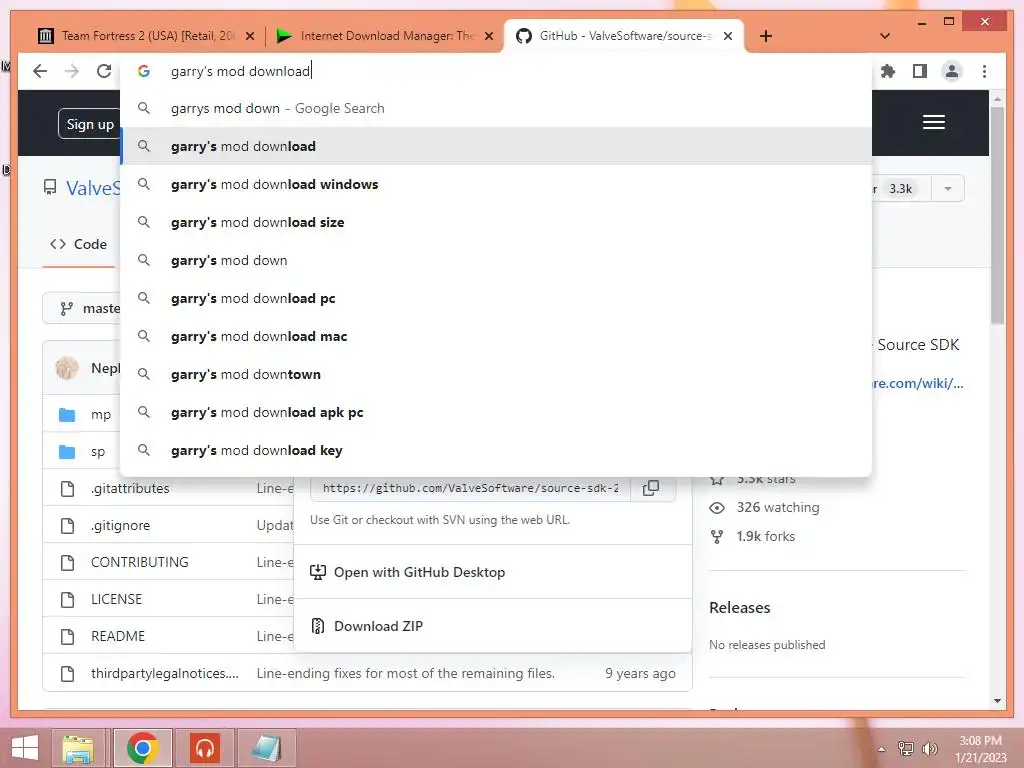Choose suggestion "garry's mod download size"
Image resolution: width=1024 pixels, height=768 pixels.
click(496, 222)
